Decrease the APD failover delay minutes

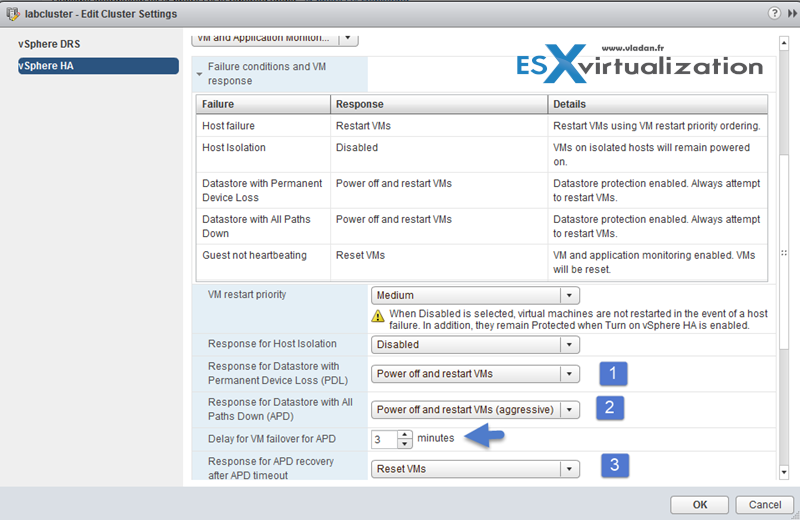coord(405,444)
